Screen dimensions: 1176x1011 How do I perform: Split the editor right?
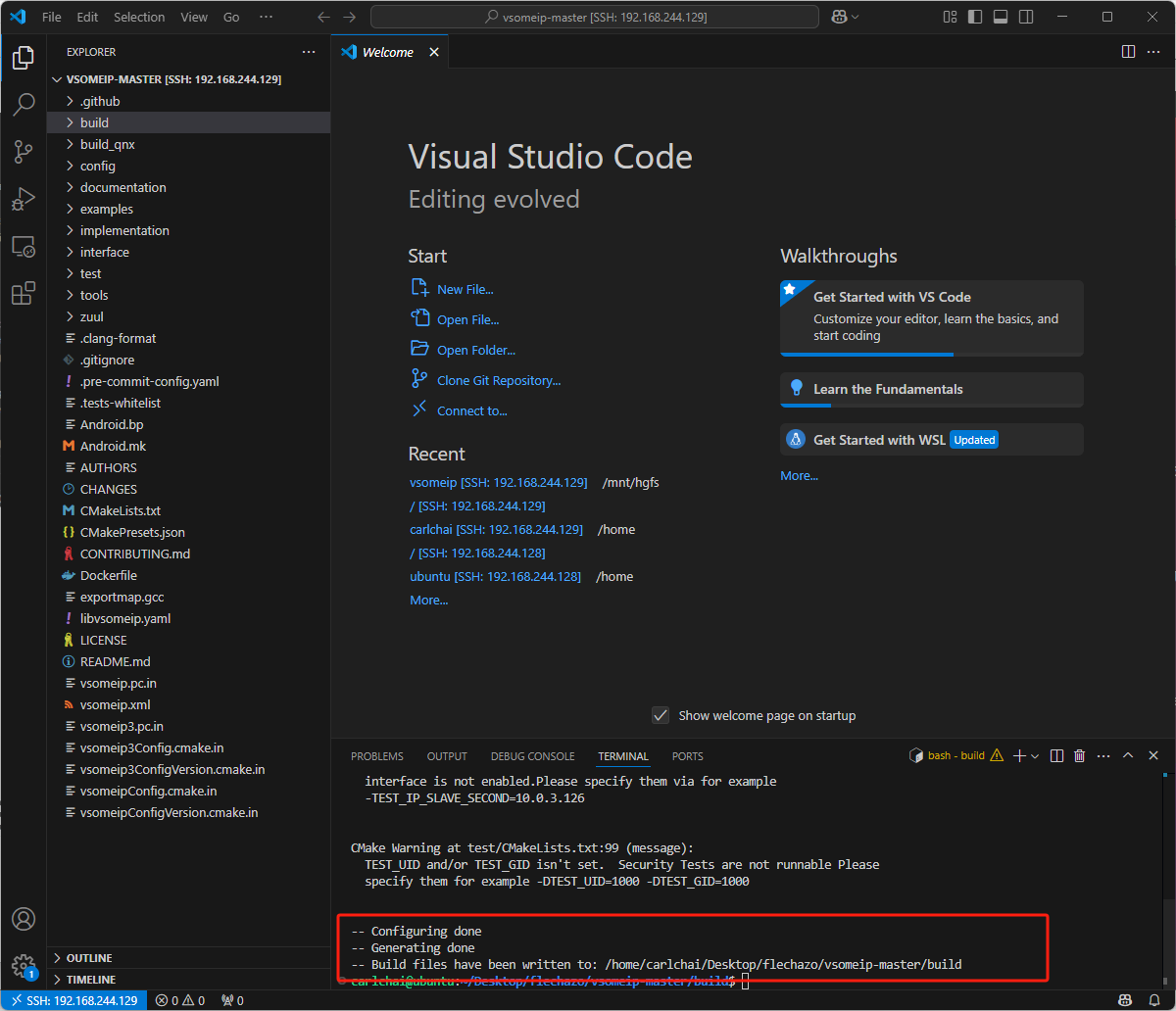(x=1128, y=52)
